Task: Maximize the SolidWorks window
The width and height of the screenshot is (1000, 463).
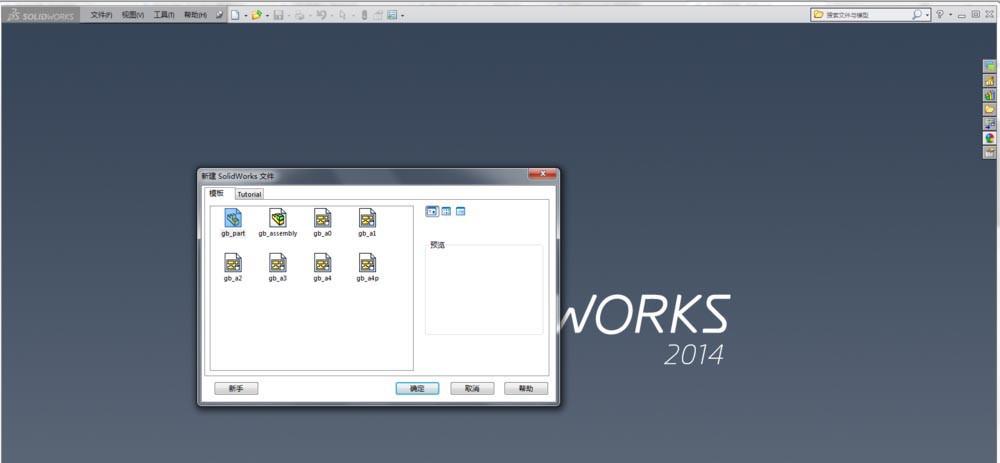Action: point(976,14)
